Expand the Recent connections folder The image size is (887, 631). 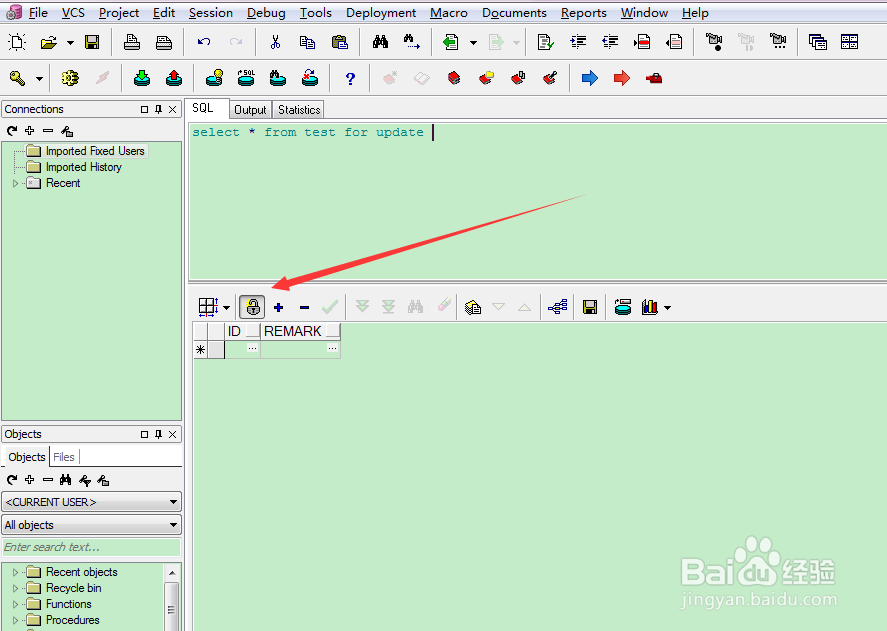15,183
